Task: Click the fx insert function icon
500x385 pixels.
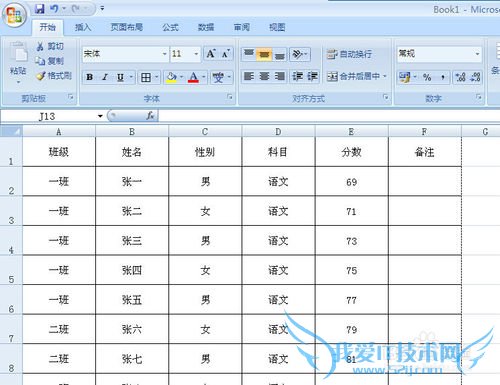Action: [150, 116]
